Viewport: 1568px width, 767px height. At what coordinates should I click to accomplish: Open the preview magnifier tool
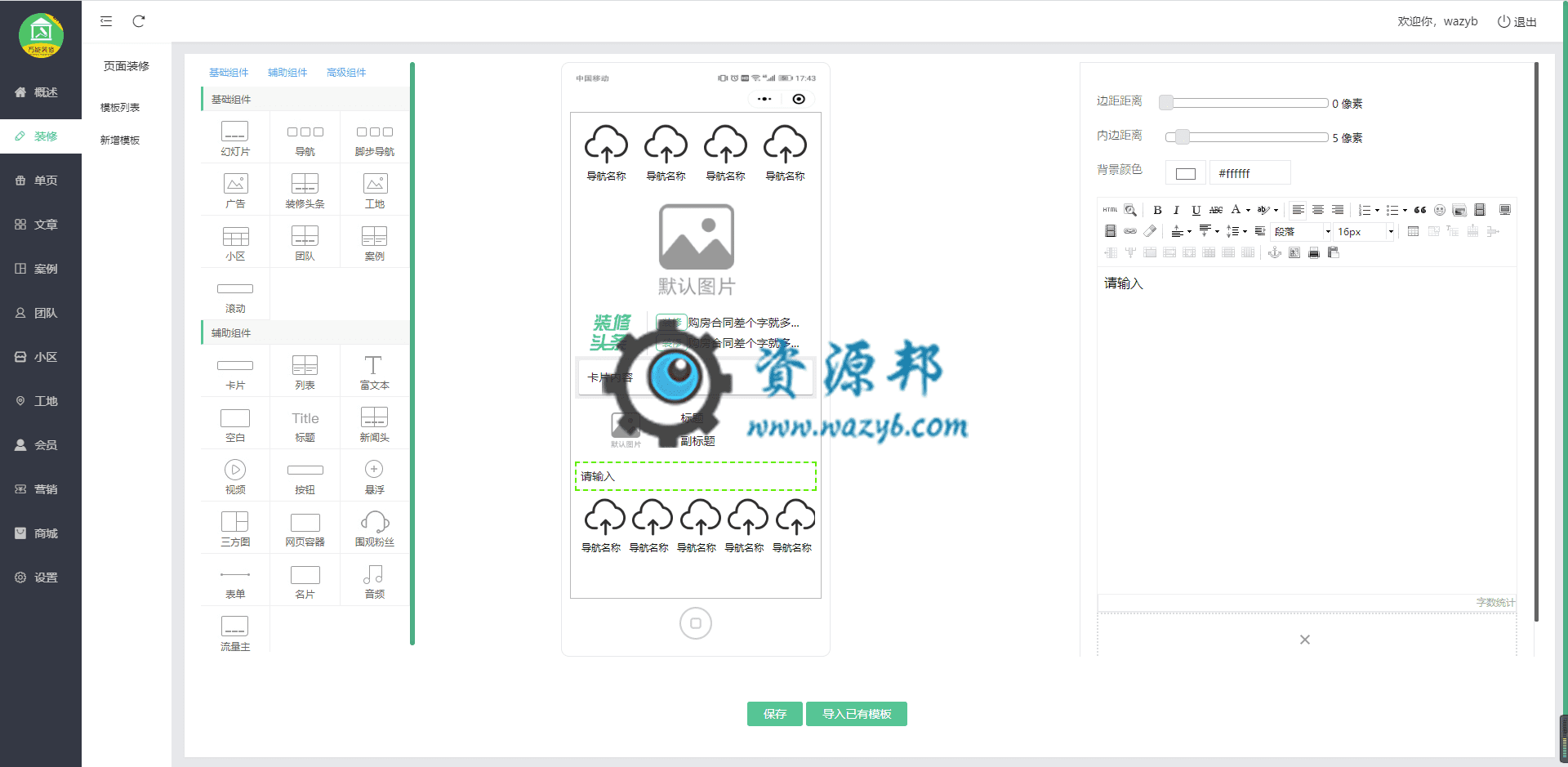(x=1130, y=210)
